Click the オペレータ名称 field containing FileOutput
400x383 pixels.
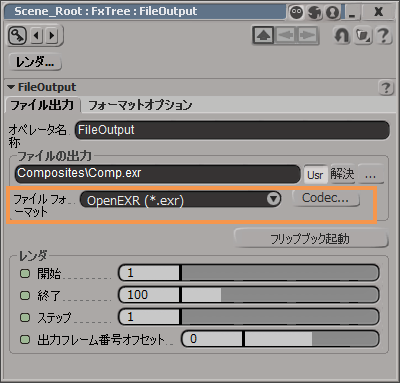pyautogui.click(x=232, y=130)
